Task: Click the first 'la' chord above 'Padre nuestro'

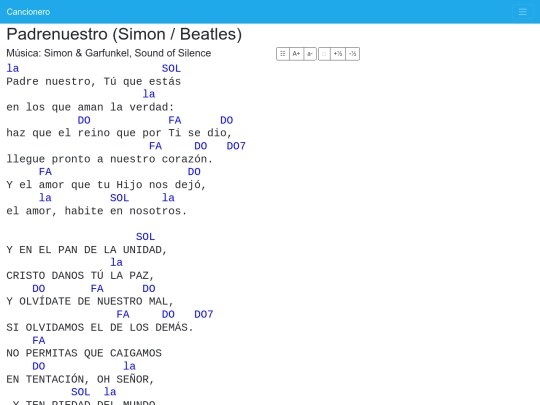Action: pos(13,68)
